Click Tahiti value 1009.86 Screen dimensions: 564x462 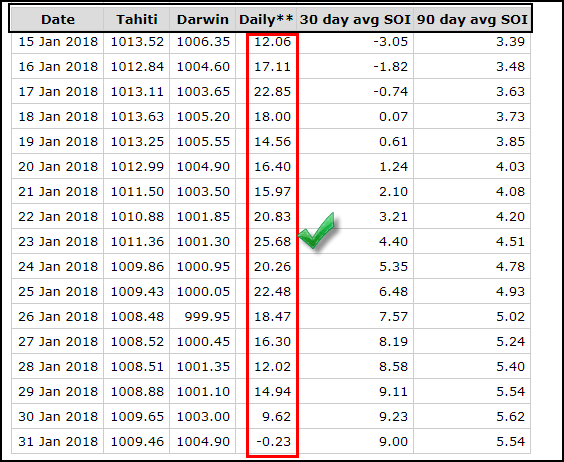(137, 267)
